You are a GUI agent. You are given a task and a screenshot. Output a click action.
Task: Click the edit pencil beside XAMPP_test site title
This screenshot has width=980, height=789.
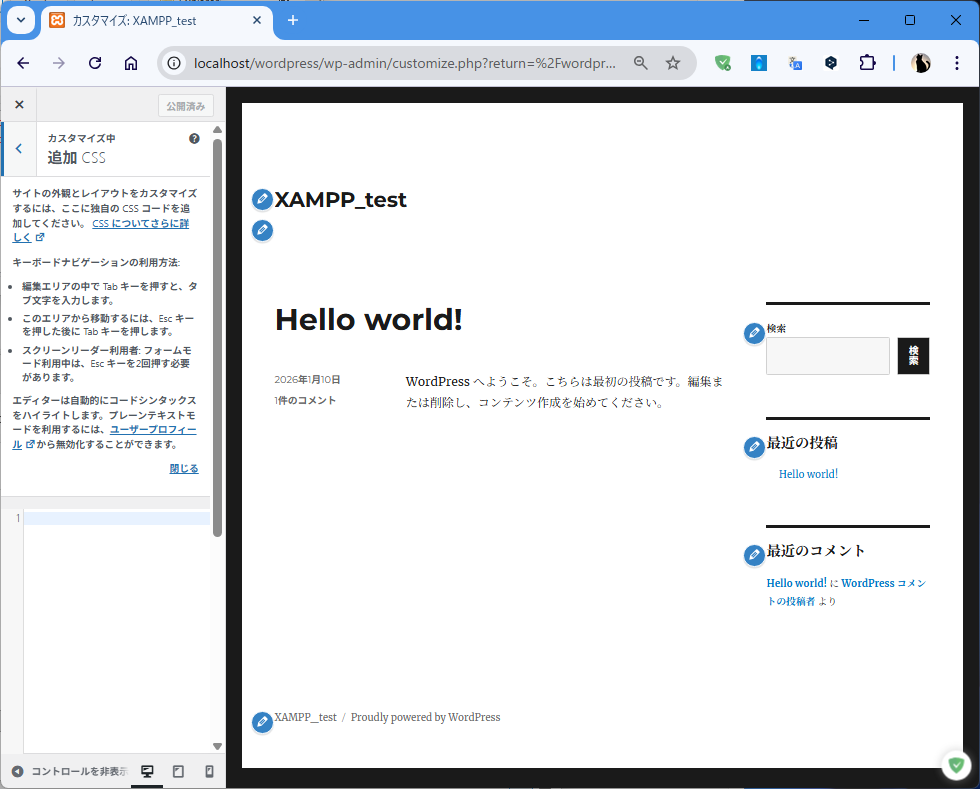262,200
